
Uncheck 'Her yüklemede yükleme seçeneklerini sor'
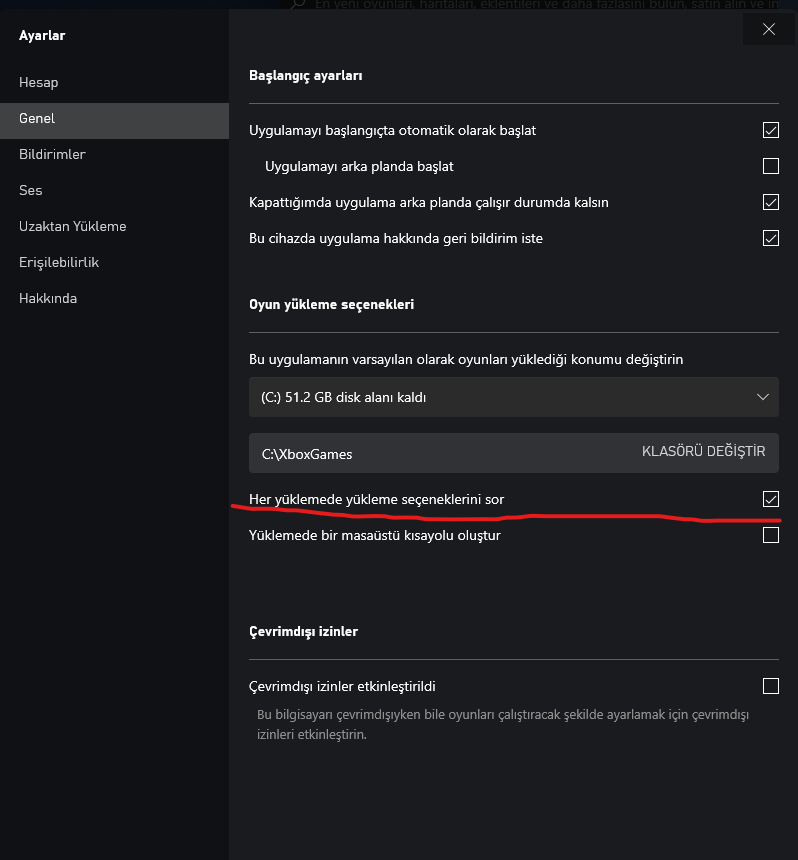[x=770, y=499]
